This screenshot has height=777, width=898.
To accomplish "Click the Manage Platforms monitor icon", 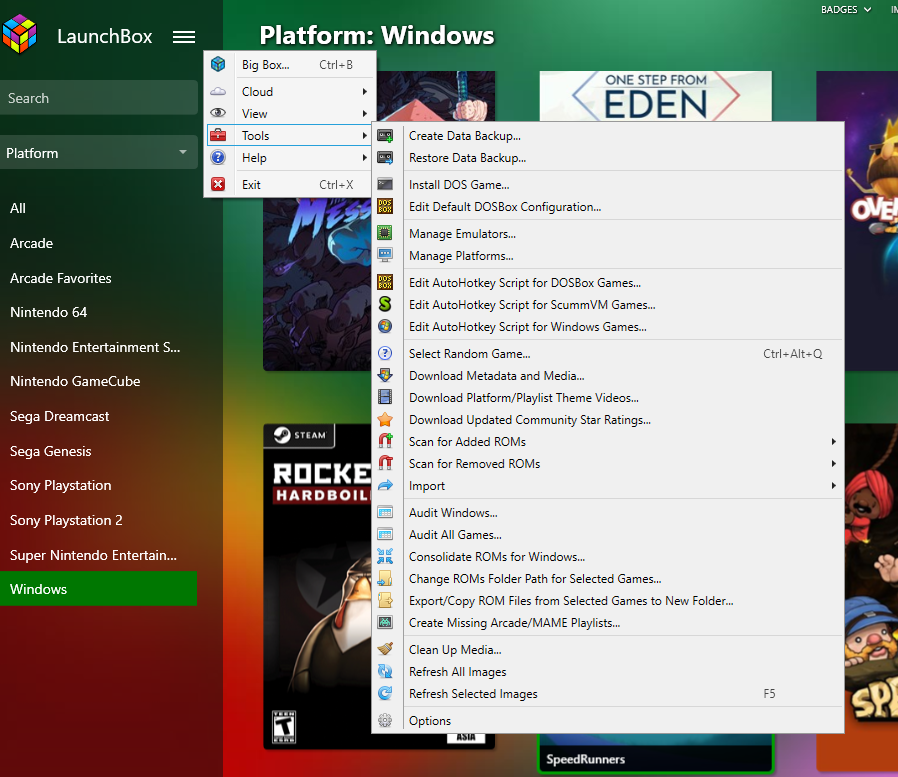I will click(x=385, y=255).
